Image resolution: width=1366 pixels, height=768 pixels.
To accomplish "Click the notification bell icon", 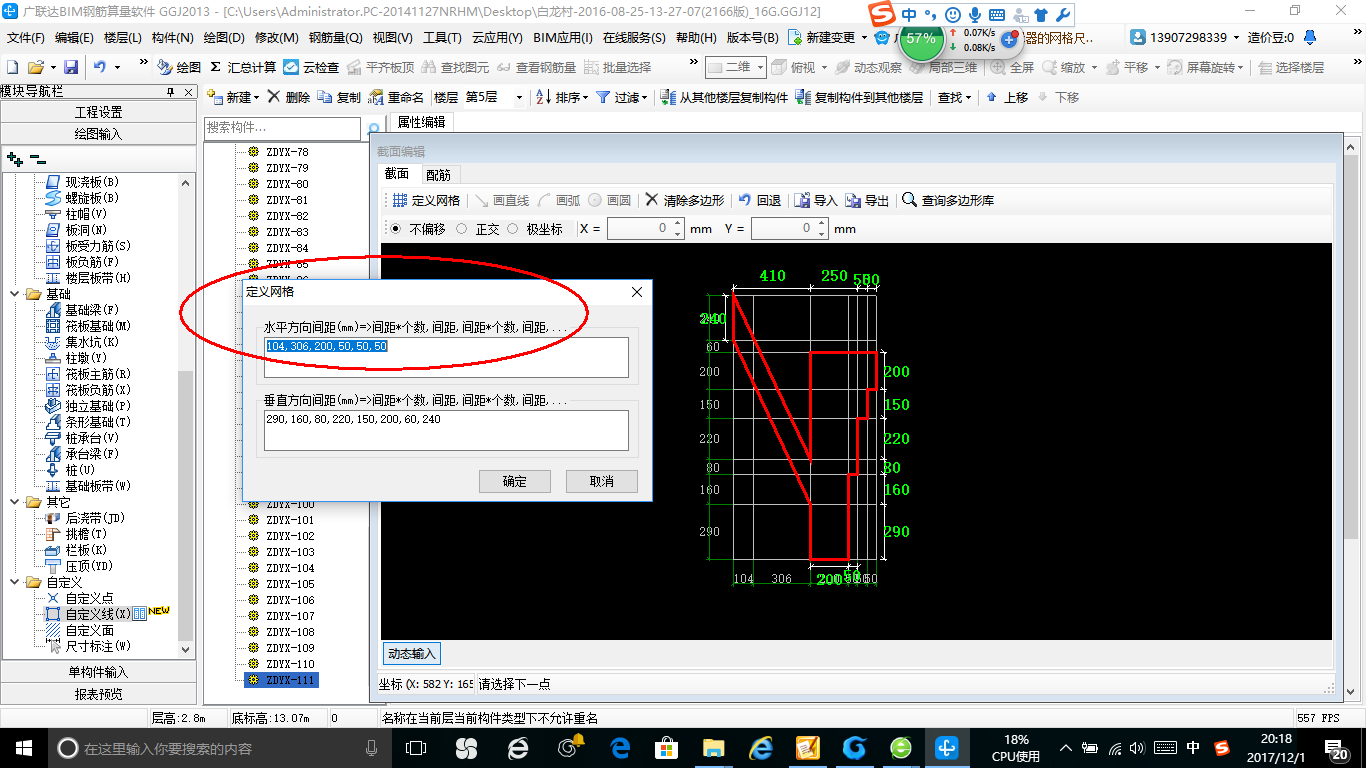I will 1311,37.
